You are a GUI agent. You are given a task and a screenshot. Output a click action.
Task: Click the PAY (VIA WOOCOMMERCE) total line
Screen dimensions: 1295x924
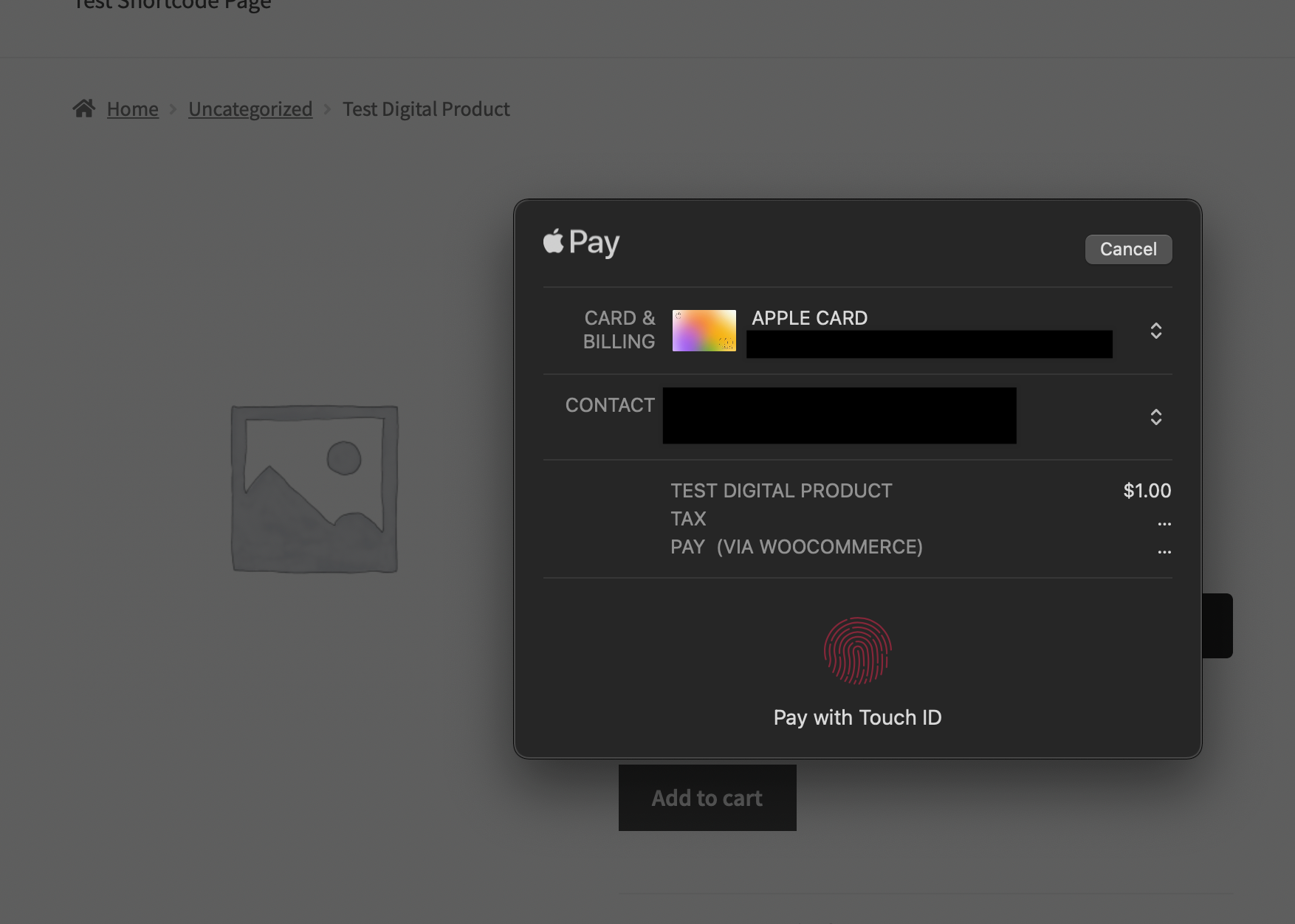(797, 547)
